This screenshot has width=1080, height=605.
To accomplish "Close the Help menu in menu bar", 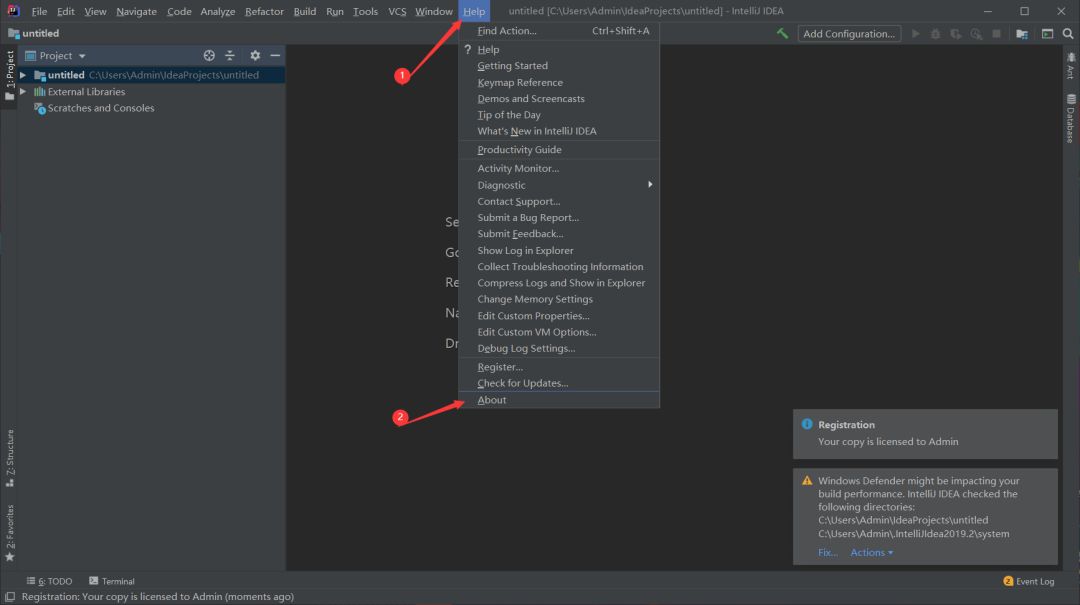I will [x=474, y=11].
